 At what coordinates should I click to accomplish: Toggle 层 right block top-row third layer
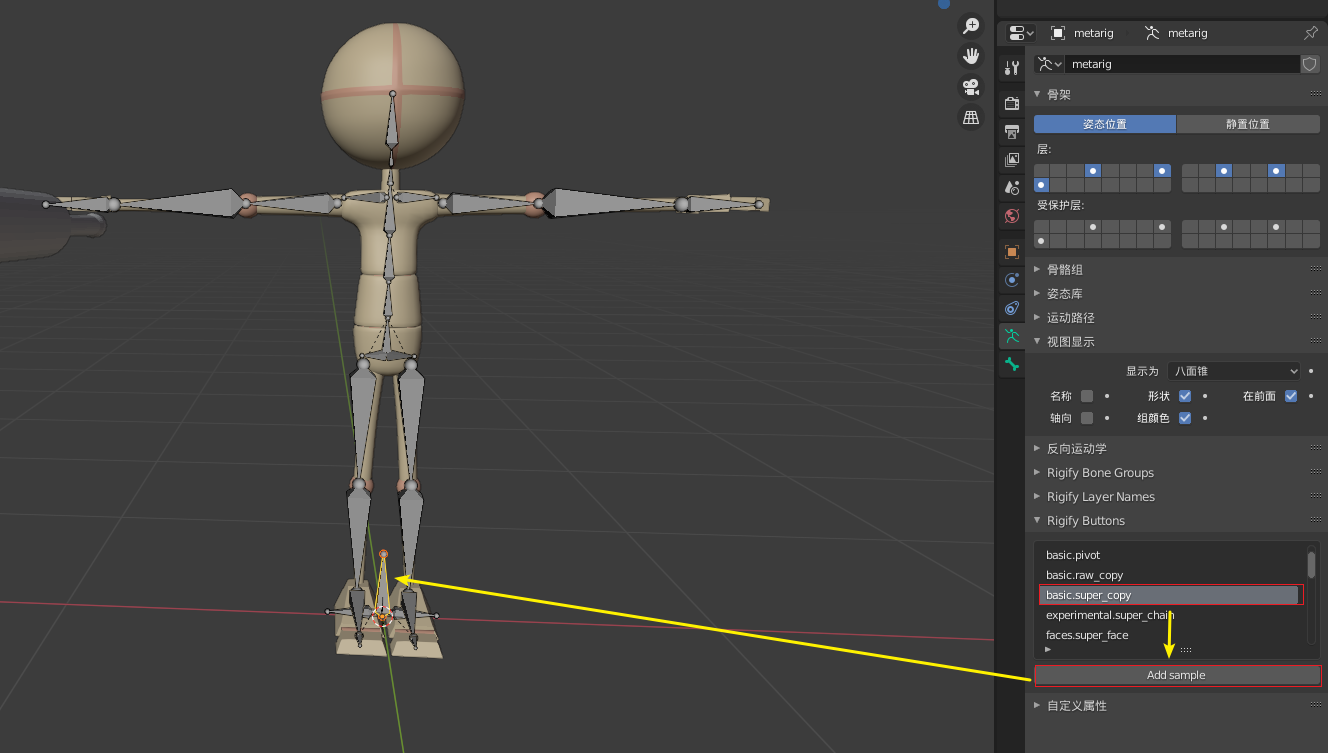1223,171
